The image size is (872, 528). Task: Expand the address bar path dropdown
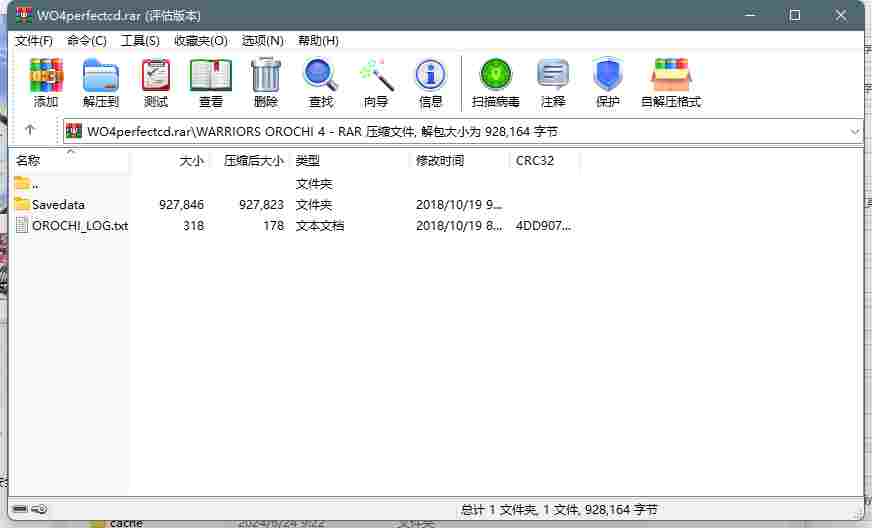click(x=855, y=132)
